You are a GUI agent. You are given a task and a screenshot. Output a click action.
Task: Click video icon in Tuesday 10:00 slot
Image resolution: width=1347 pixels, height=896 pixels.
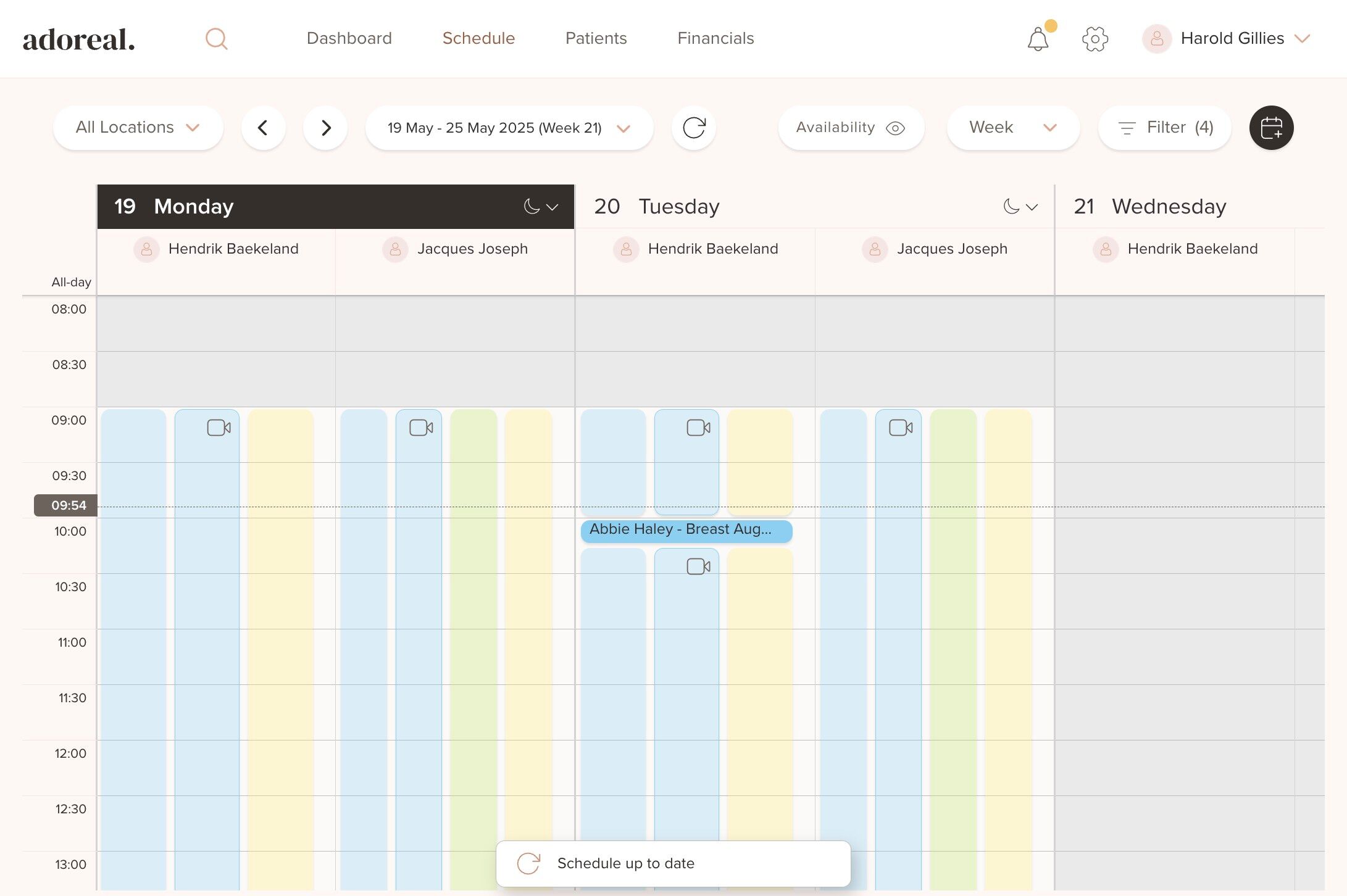point(698,566)
